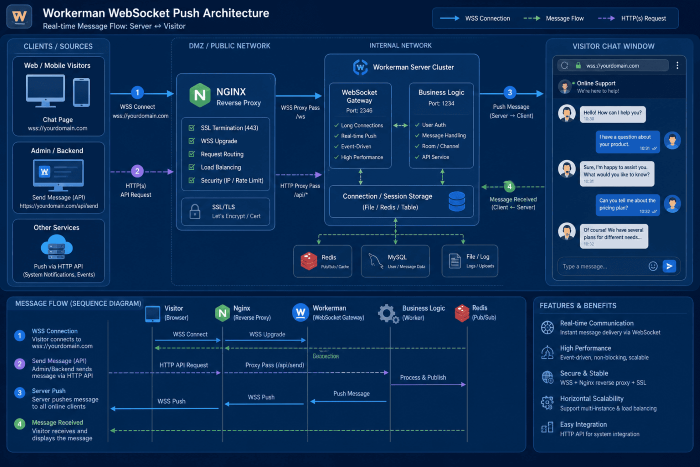Click the Online Support avatar in the chat header
700x467 pixels.
[x=565, y=87]
